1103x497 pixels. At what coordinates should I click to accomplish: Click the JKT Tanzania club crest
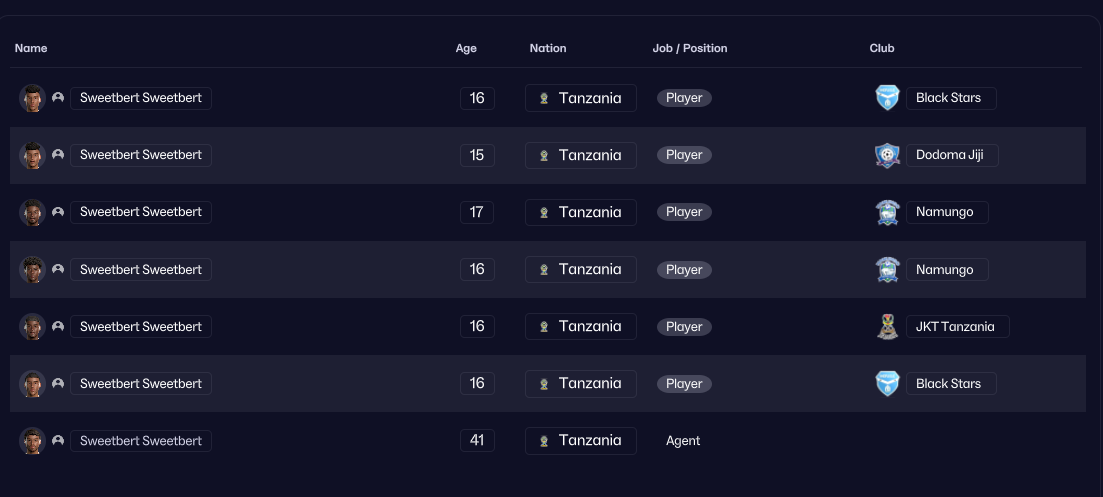tap(888, 326)
